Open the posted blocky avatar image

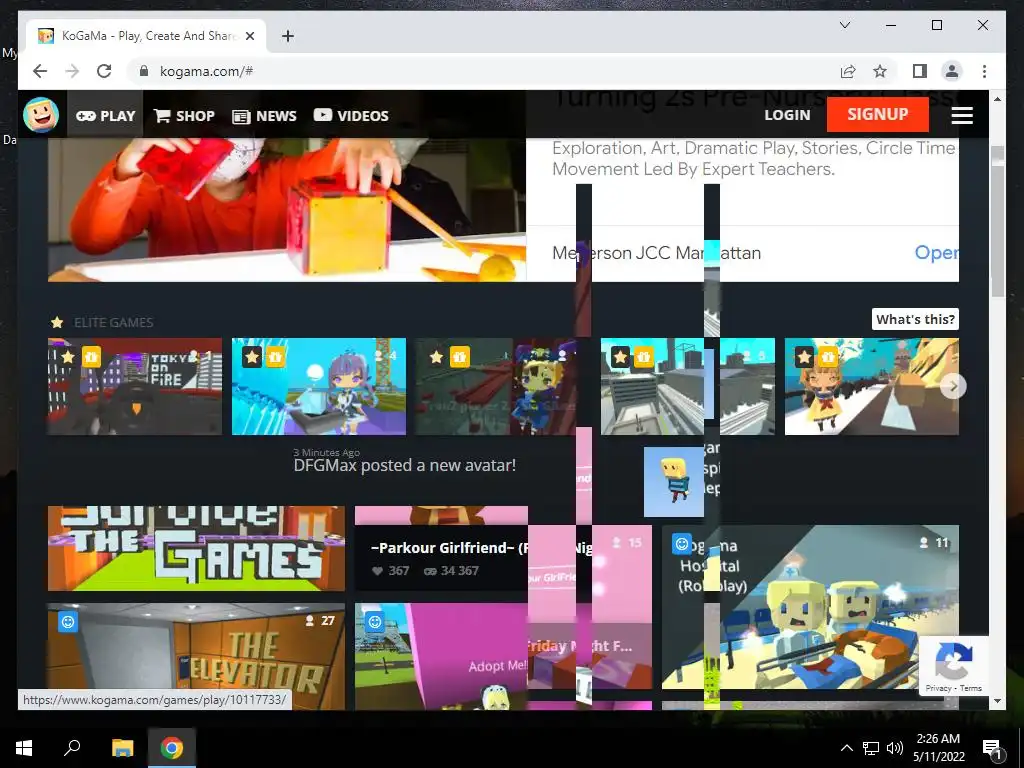pos(673,482)
